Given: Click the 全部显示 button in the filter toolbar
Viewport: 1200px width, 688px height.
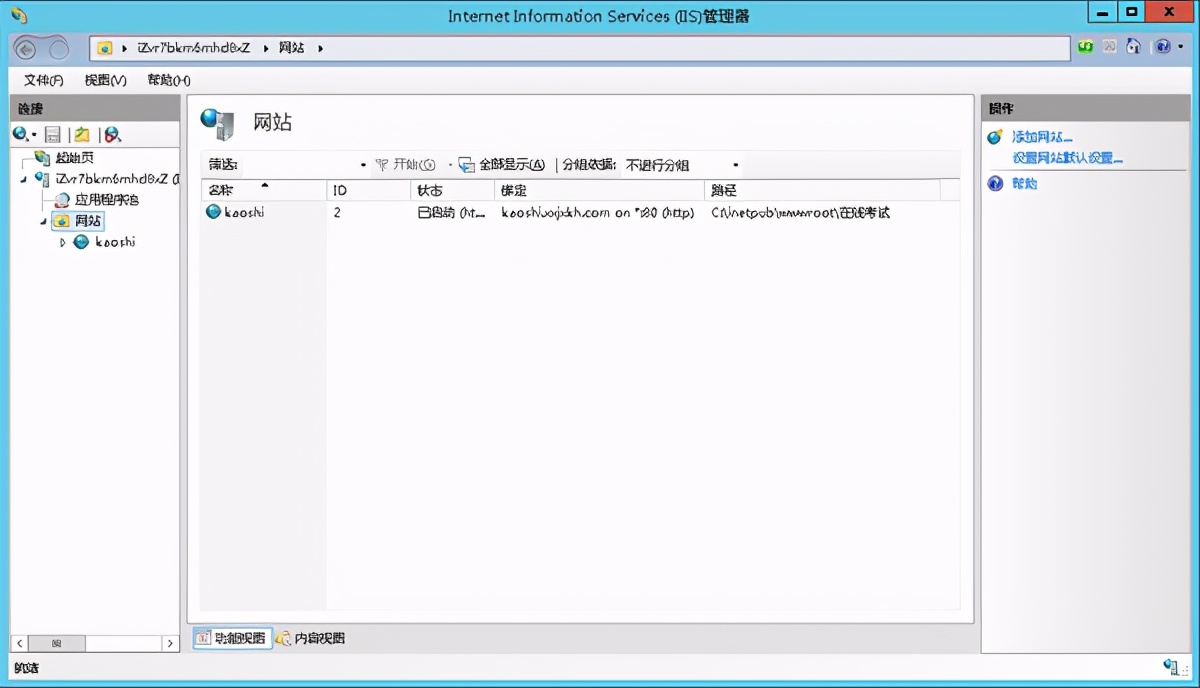Looking at the screenshot, I should (x=512, y=164).
